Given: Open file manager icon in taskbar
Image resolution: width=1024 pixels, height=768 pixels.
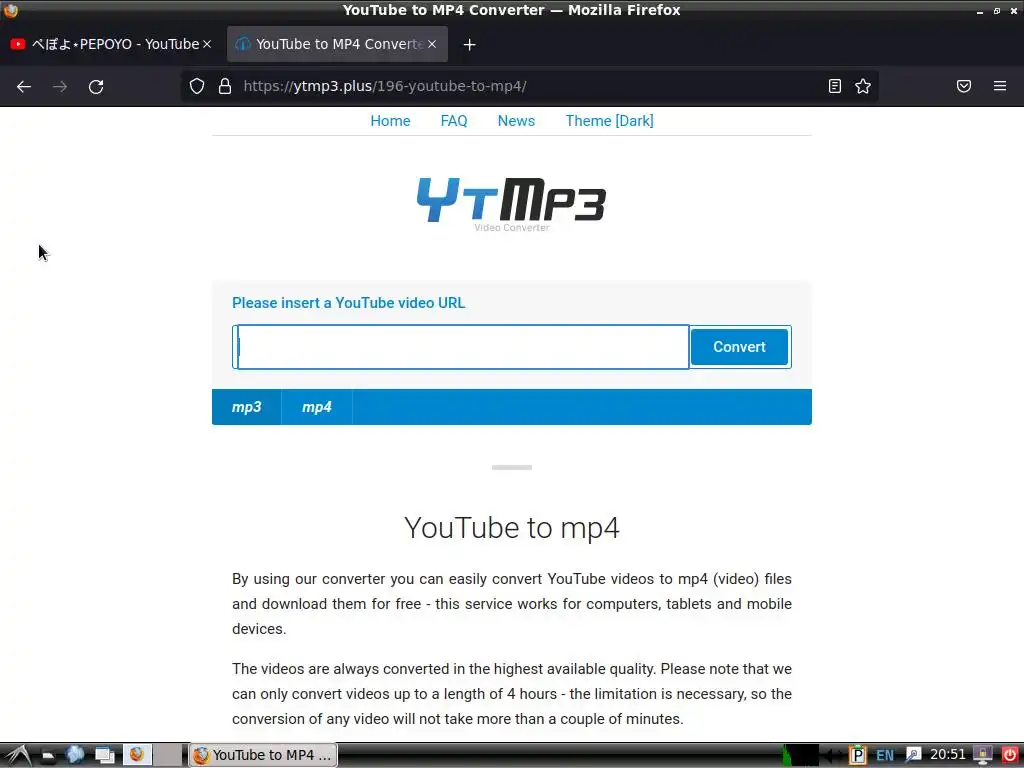Looking at the screenshot, I should tap(47, 756).
